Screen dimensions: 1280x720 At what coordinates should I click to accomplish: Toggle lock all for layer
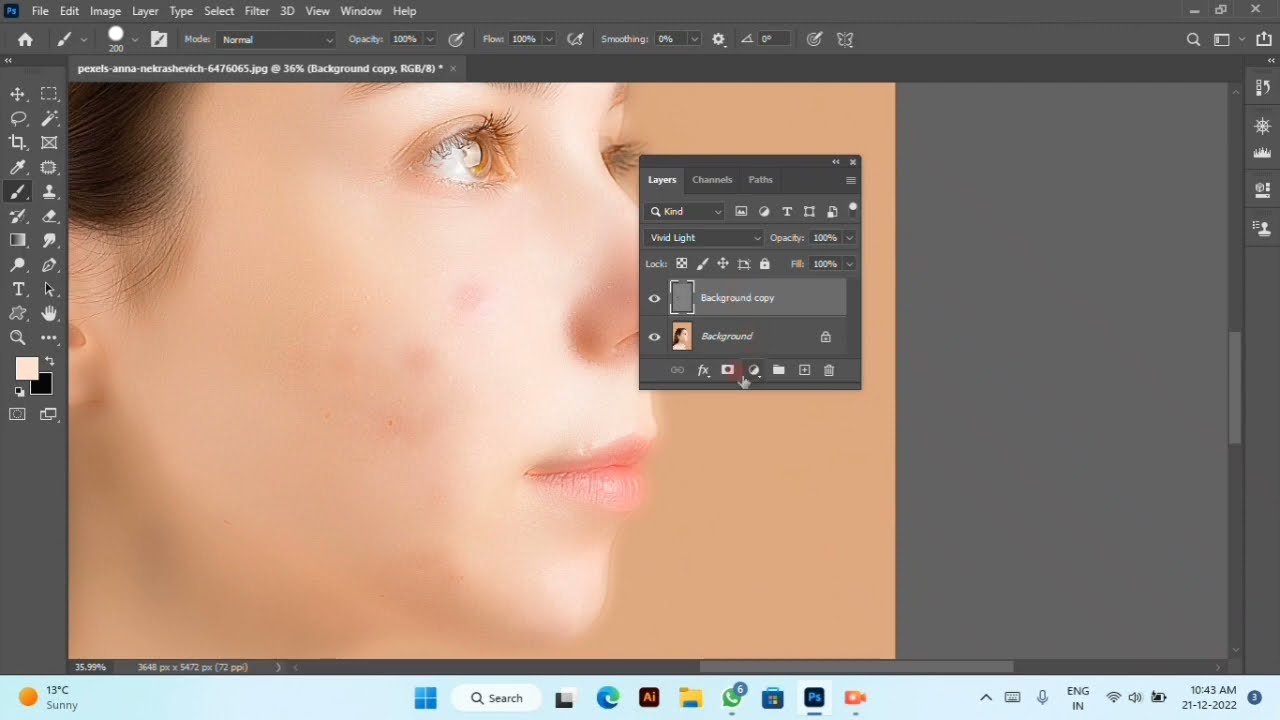(x=765, y=264)
